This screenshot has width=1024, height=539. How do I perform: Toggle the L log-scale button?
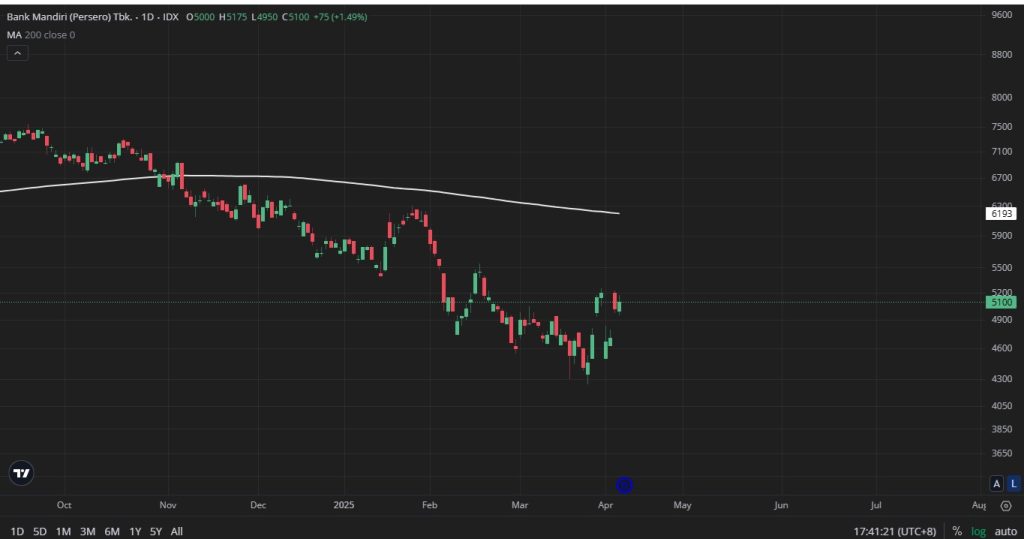click(1014, 483)
